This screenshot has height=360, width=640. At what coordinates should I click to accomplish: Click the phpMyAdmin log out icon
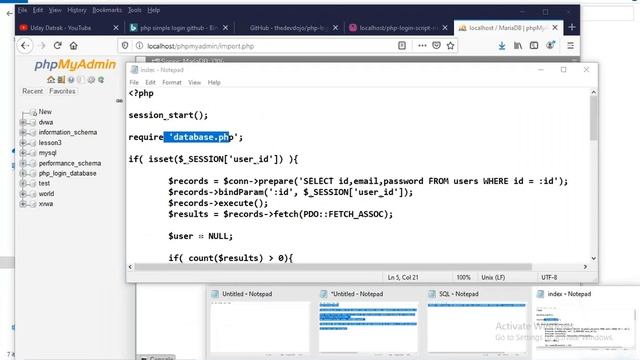click(61, 80)
